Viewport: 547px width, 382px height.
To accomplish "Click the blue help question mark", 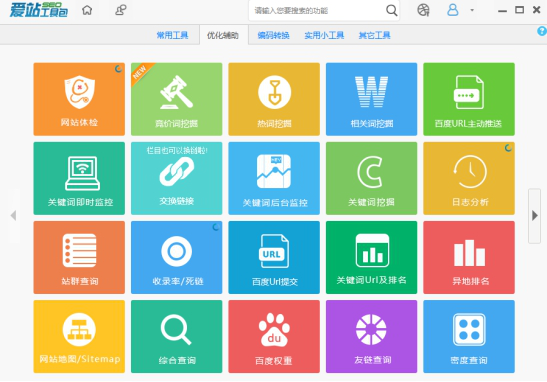I will [542, 31].
